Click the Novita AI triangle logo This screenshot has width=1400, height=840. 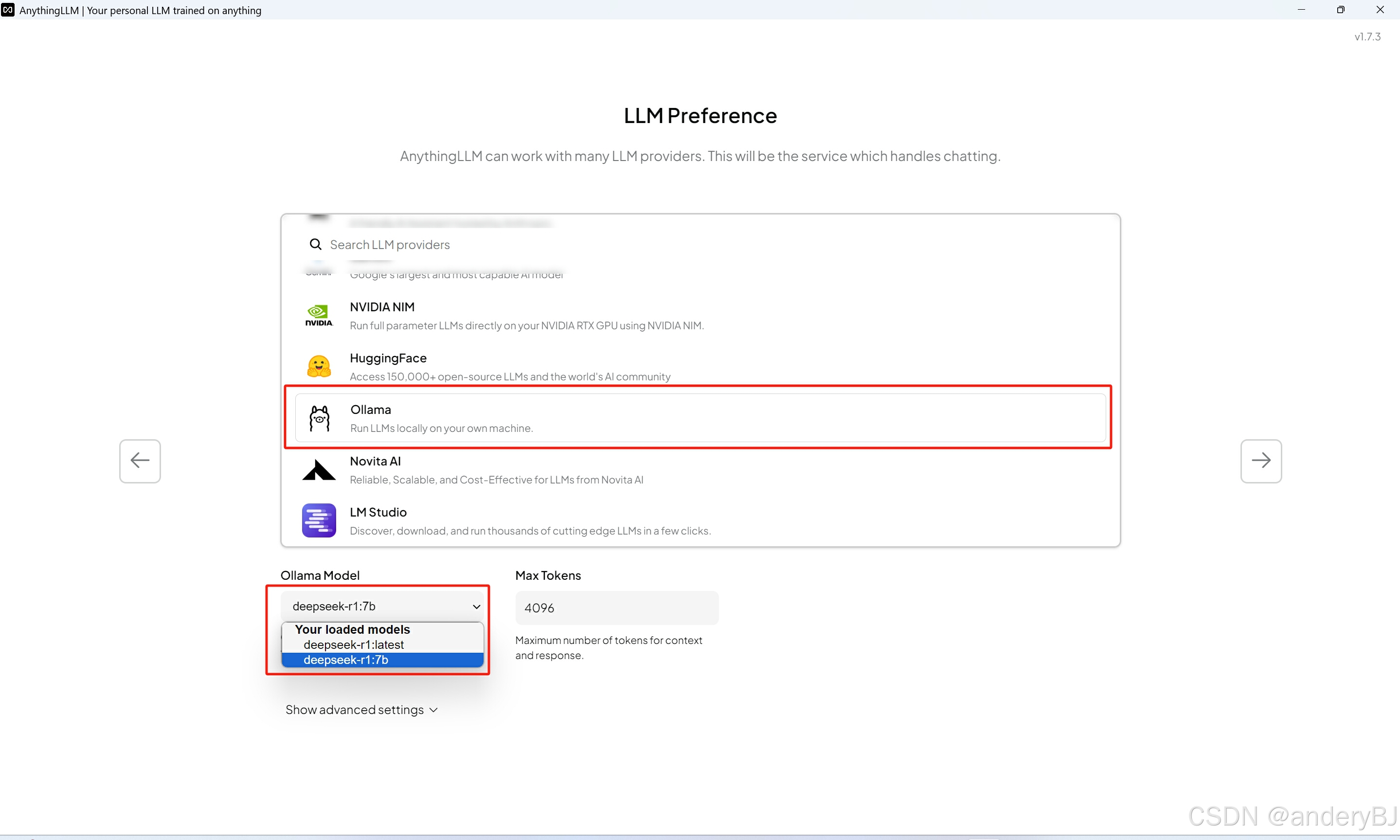click(x=319, y=470)
